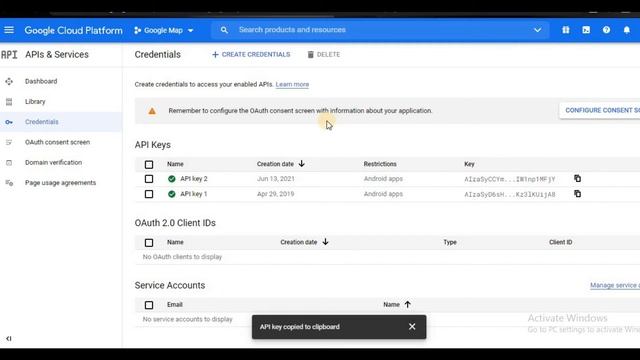Open Domain verification in the sidebar

[x=61, y=162]
